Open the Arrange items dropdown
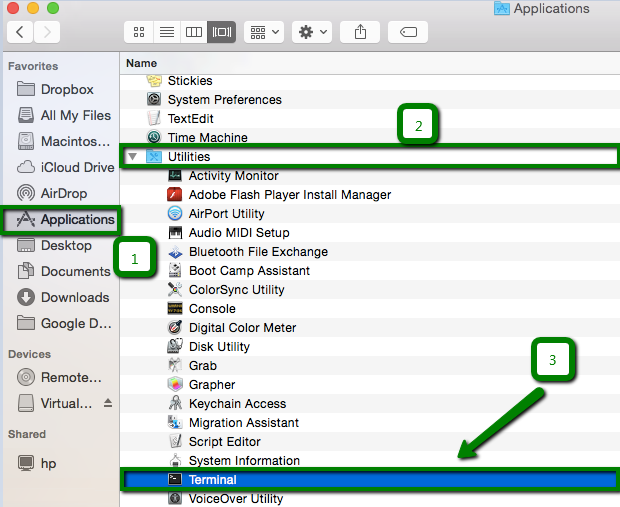 (265, 32)
